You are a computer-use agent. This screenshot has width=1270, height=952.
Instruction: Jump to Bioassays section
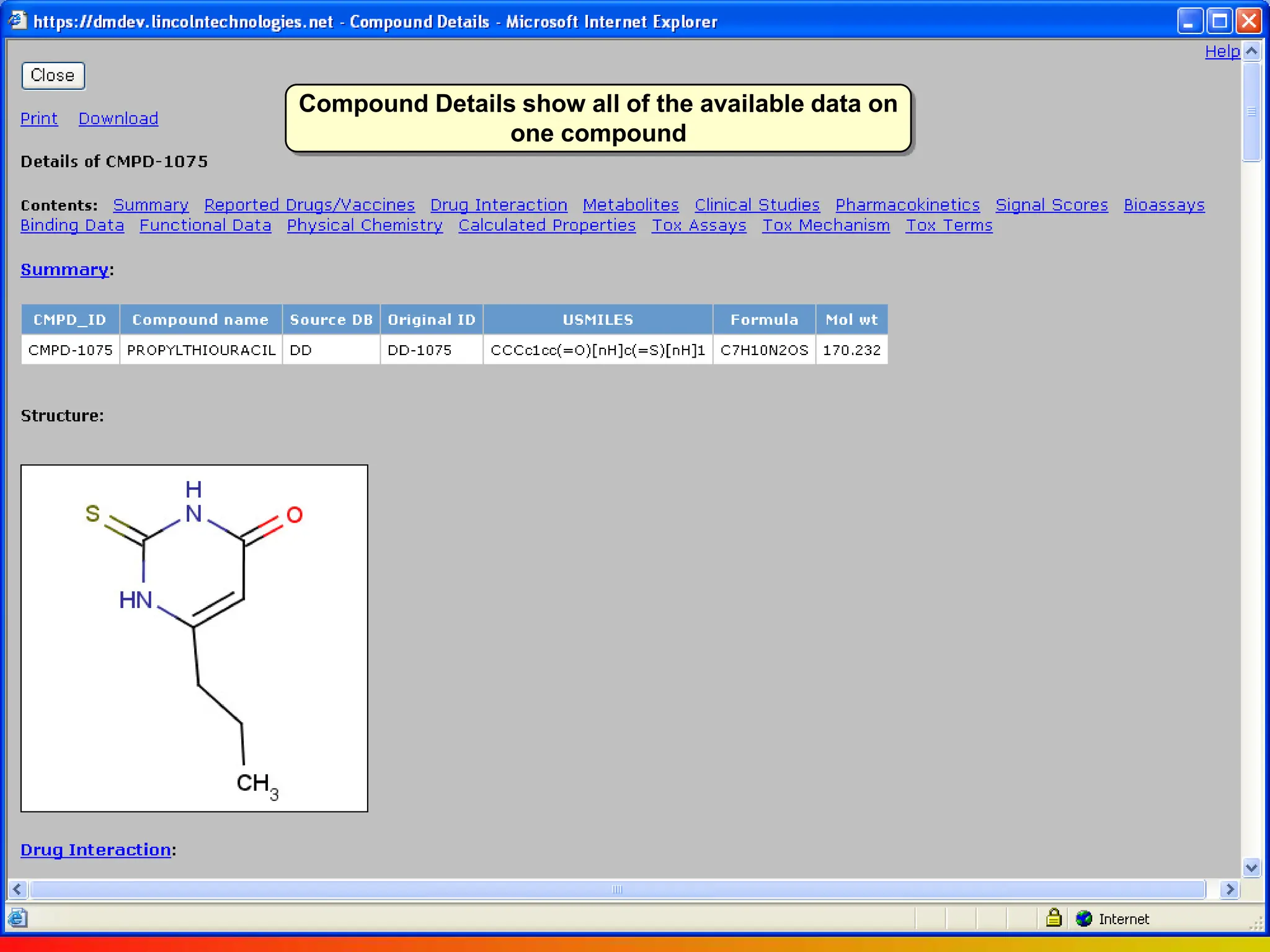(1164, 205)
